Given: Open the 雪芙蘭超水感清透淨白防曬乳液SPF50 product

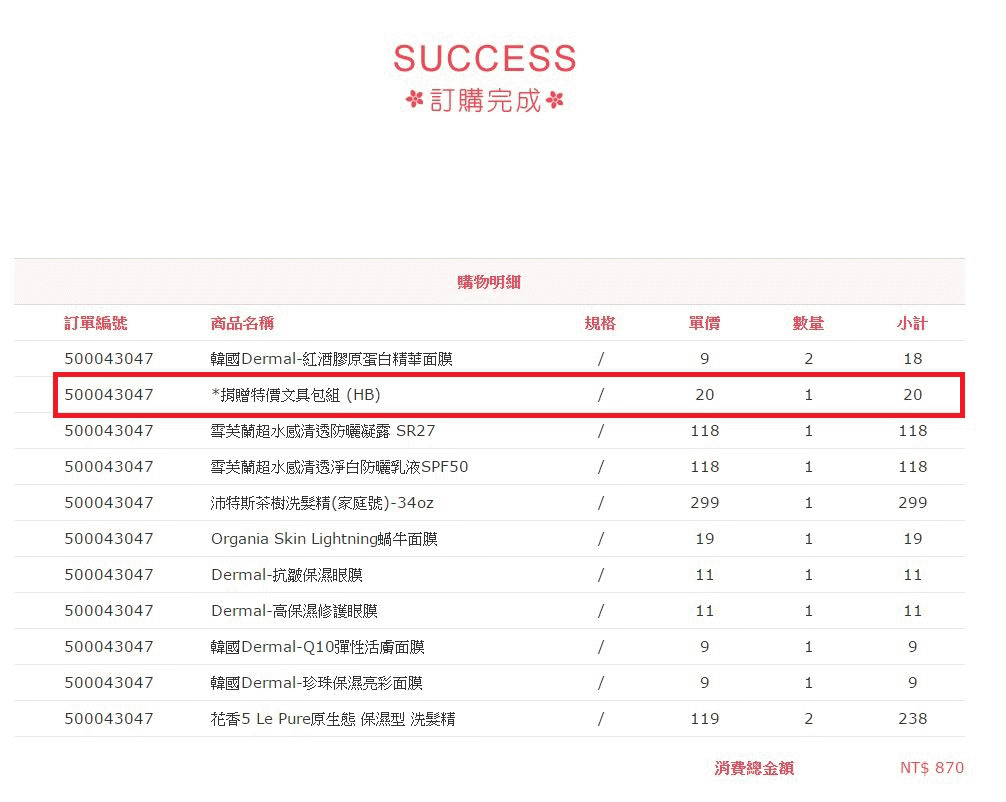Looking at the screenshot, I should 339,467.
